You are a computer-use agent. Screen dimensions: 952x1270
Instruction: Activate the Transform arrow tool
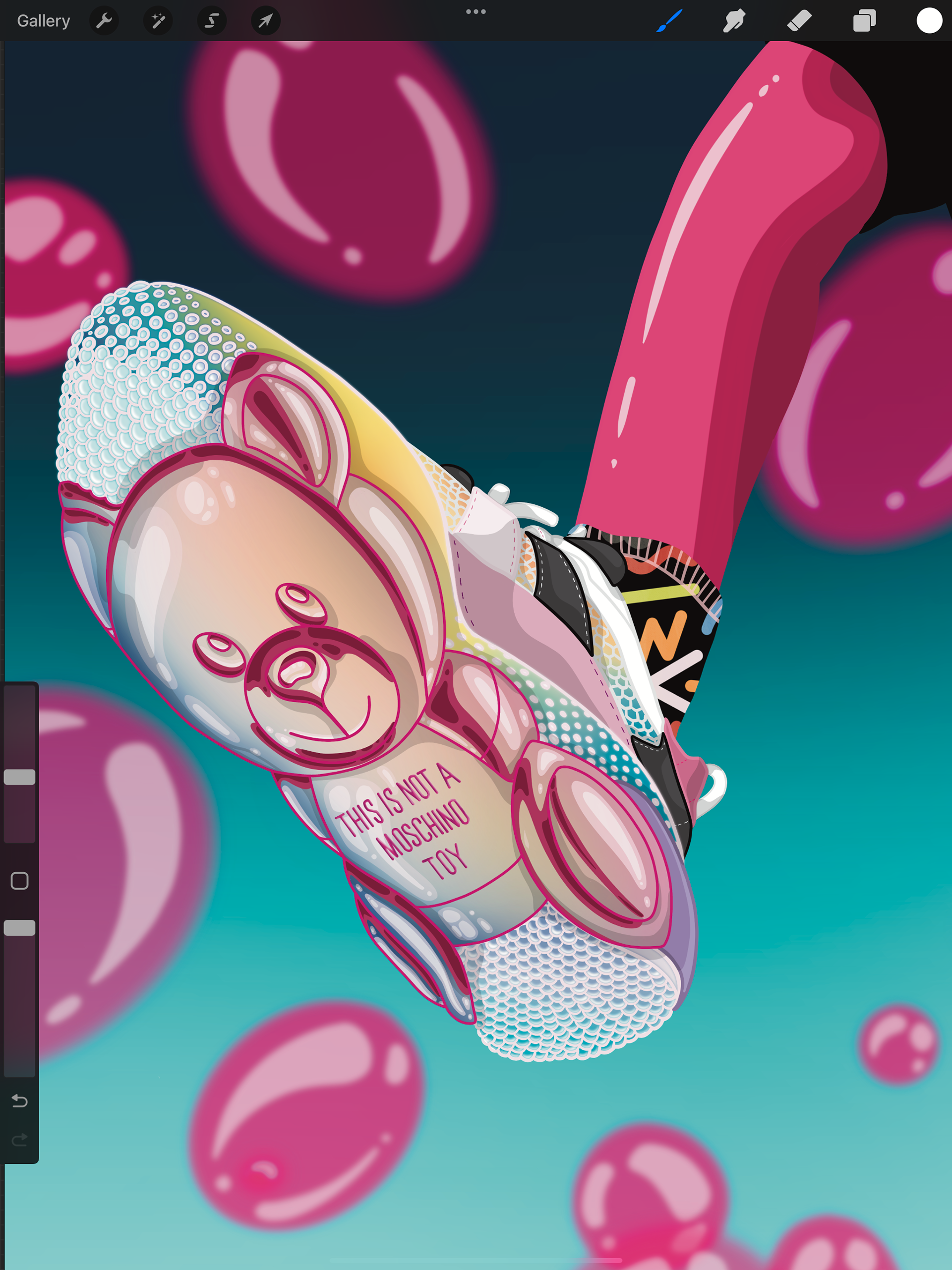265,21
